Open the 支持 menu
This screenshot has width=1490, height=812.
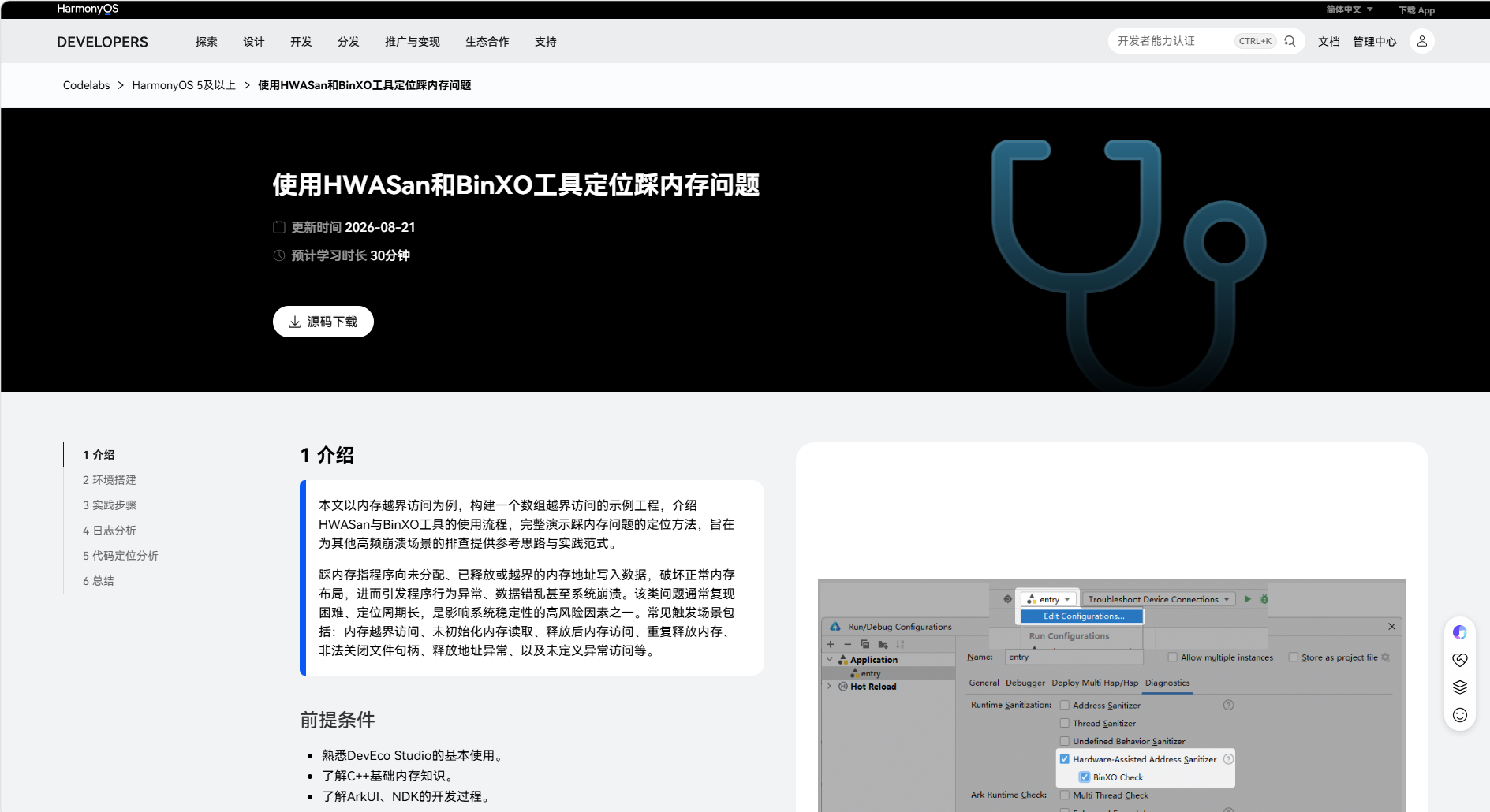coord(546,42)
